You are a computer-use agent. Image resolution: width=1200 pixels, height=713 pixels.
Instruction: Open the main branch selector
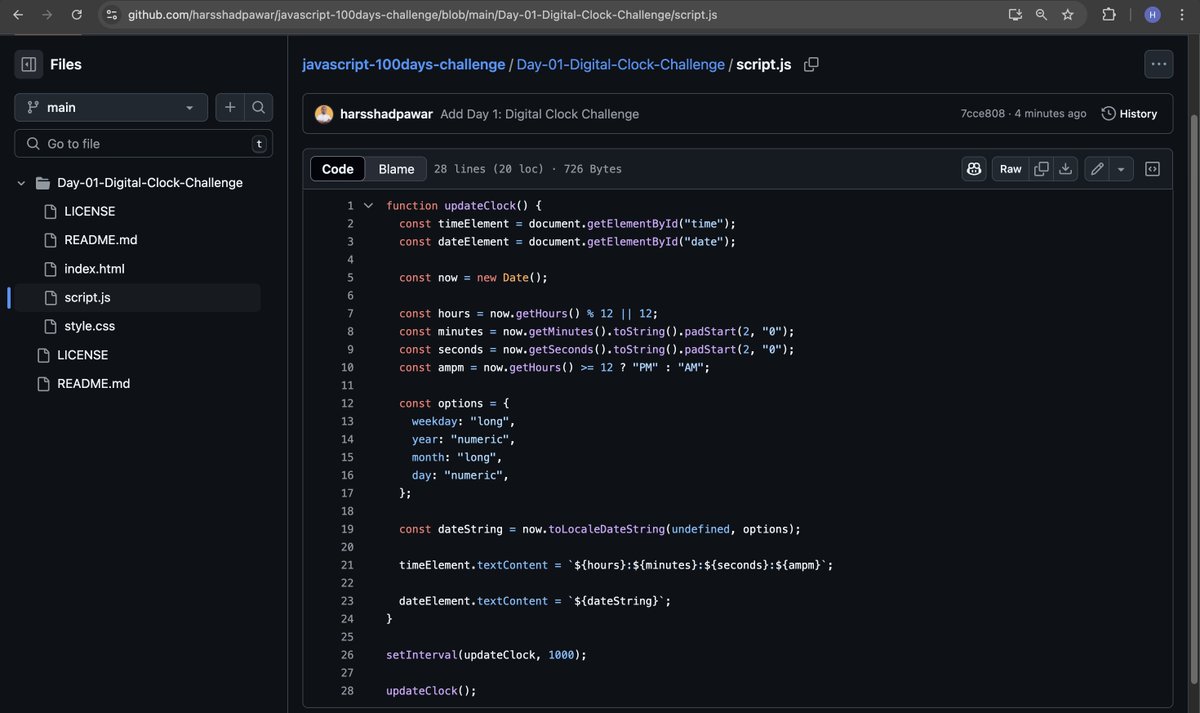(x=111, y=107)
